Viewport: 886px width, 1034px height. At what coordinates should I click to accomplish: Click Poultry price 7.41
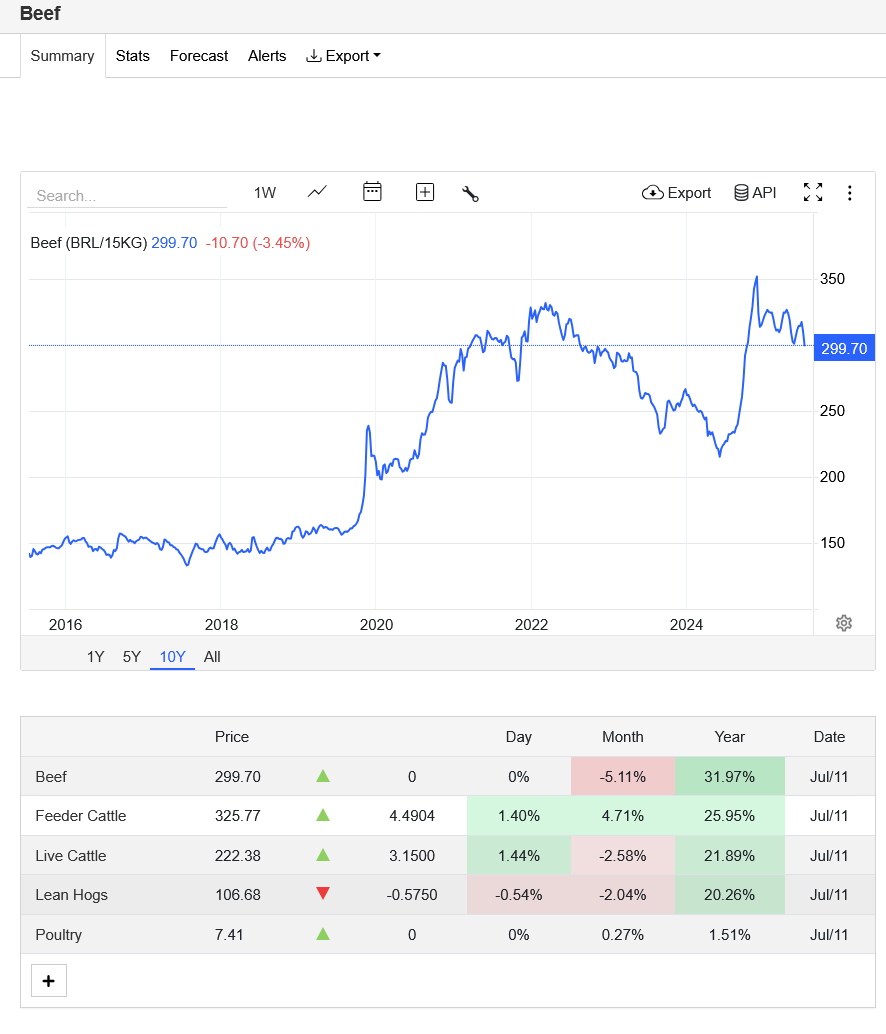pyautogui.click(x=229, y=934)
